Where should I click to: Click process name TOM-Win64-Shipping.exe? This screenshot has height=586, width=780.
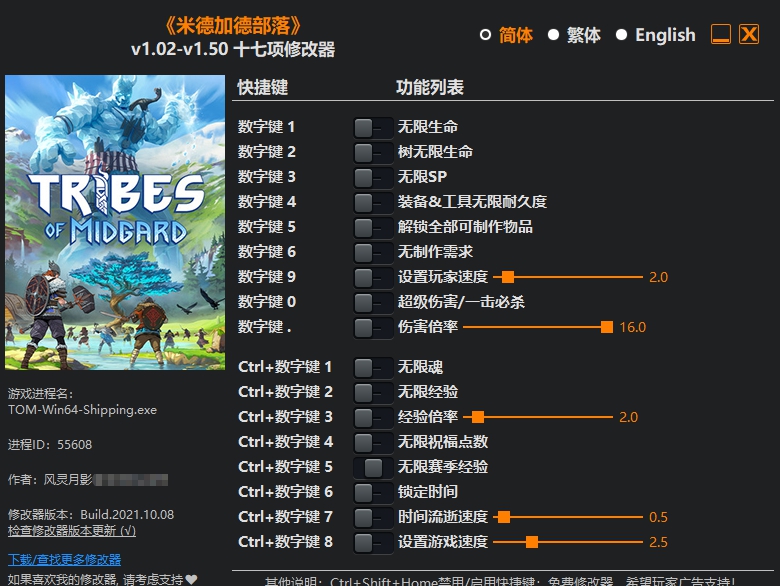click(x=83, y=410)
